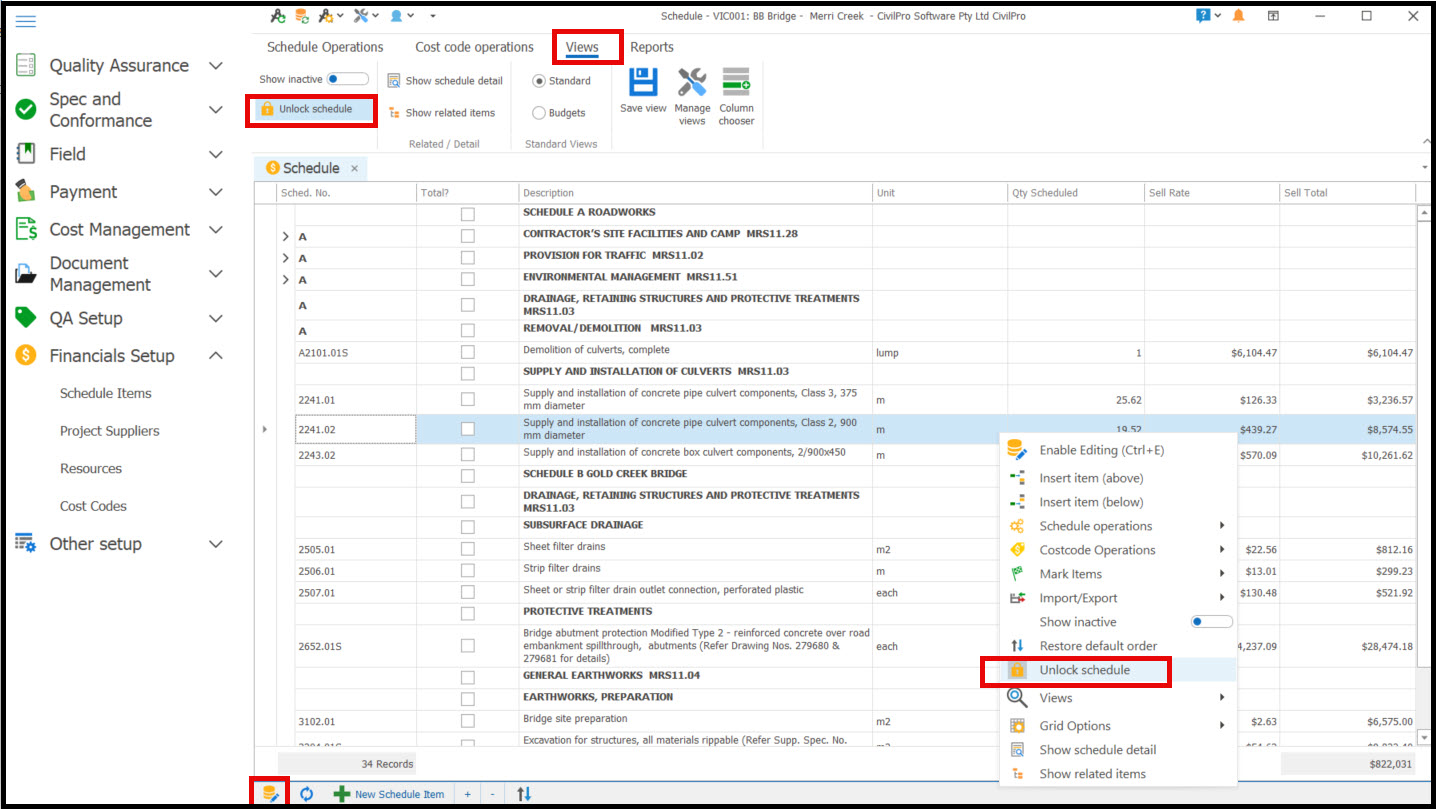
Task: Click the notification bell icon
Action: point(1239,16)
